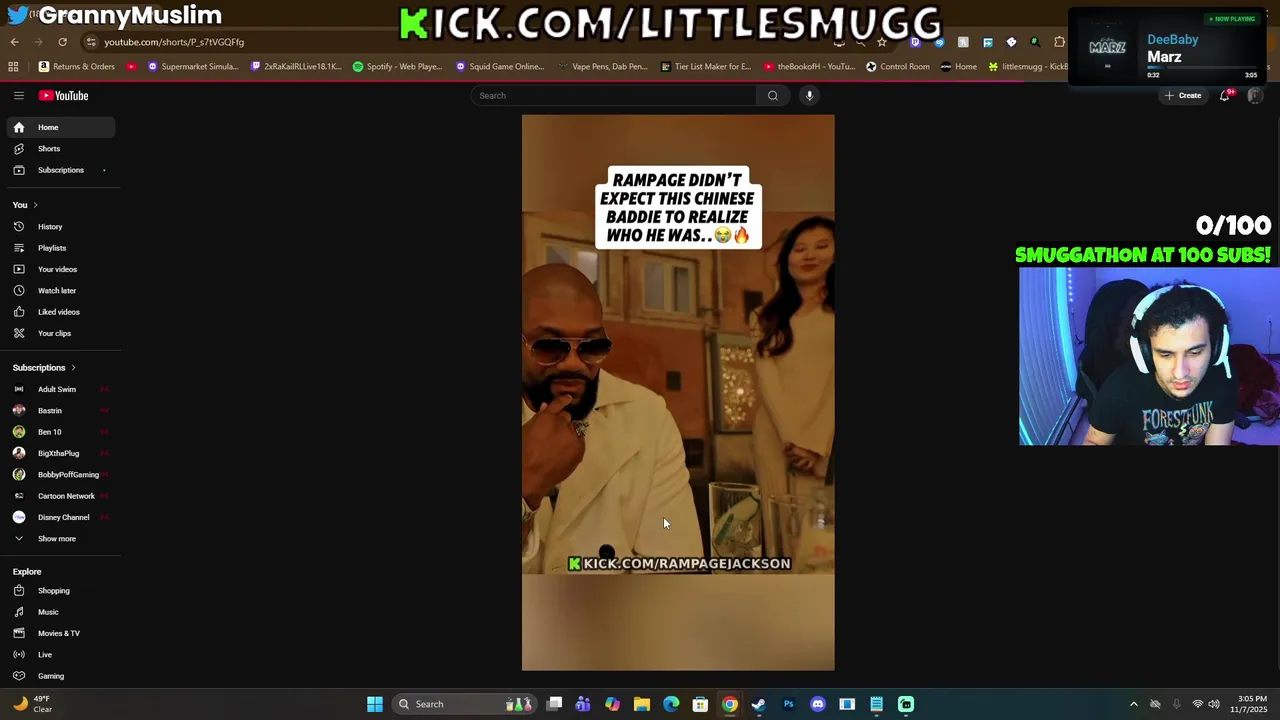Open Your clips in the sidebar
The width and height of the screenshot is (1280, 720).
60,333
